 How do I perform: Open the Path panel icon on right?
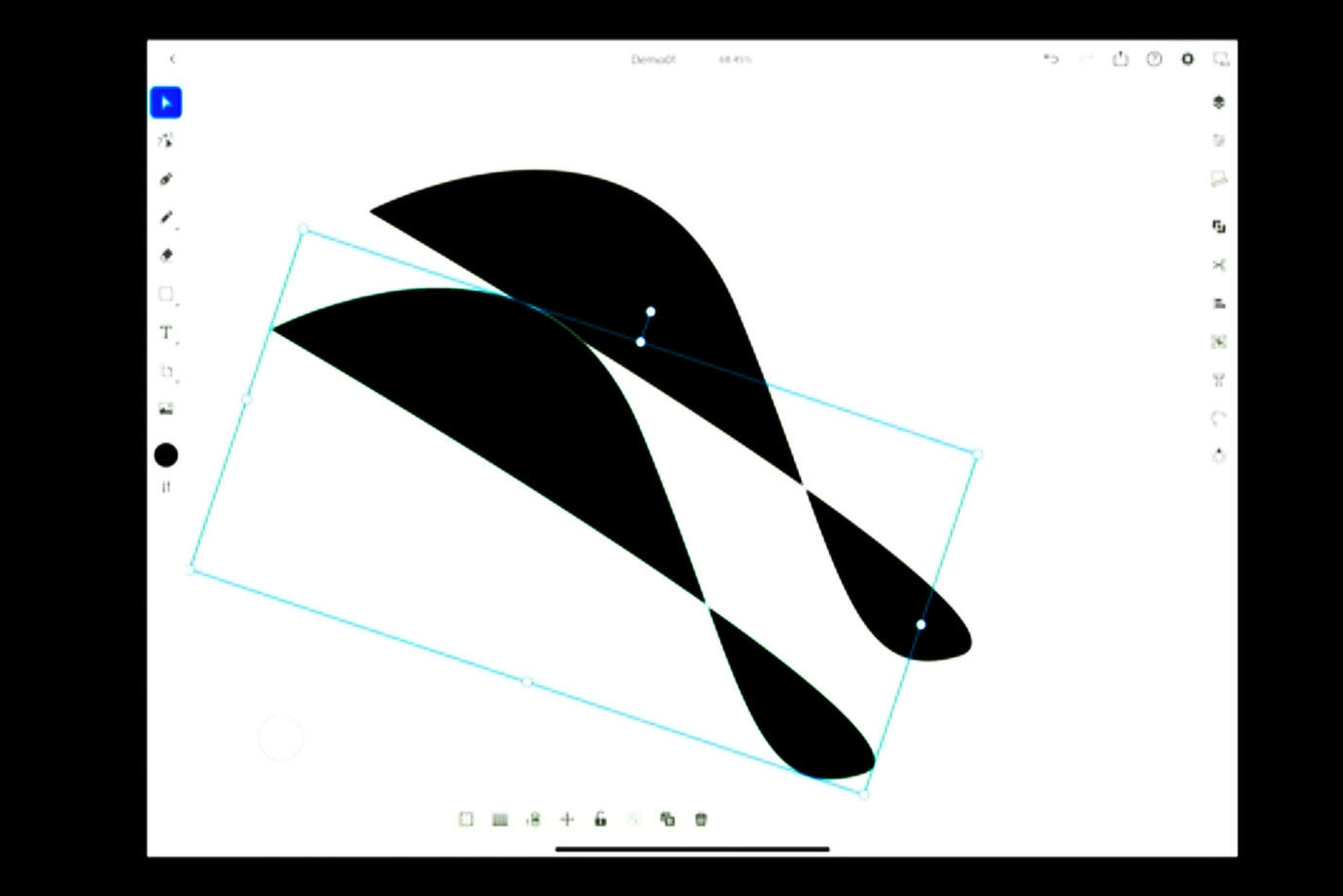coord(1218,418)
